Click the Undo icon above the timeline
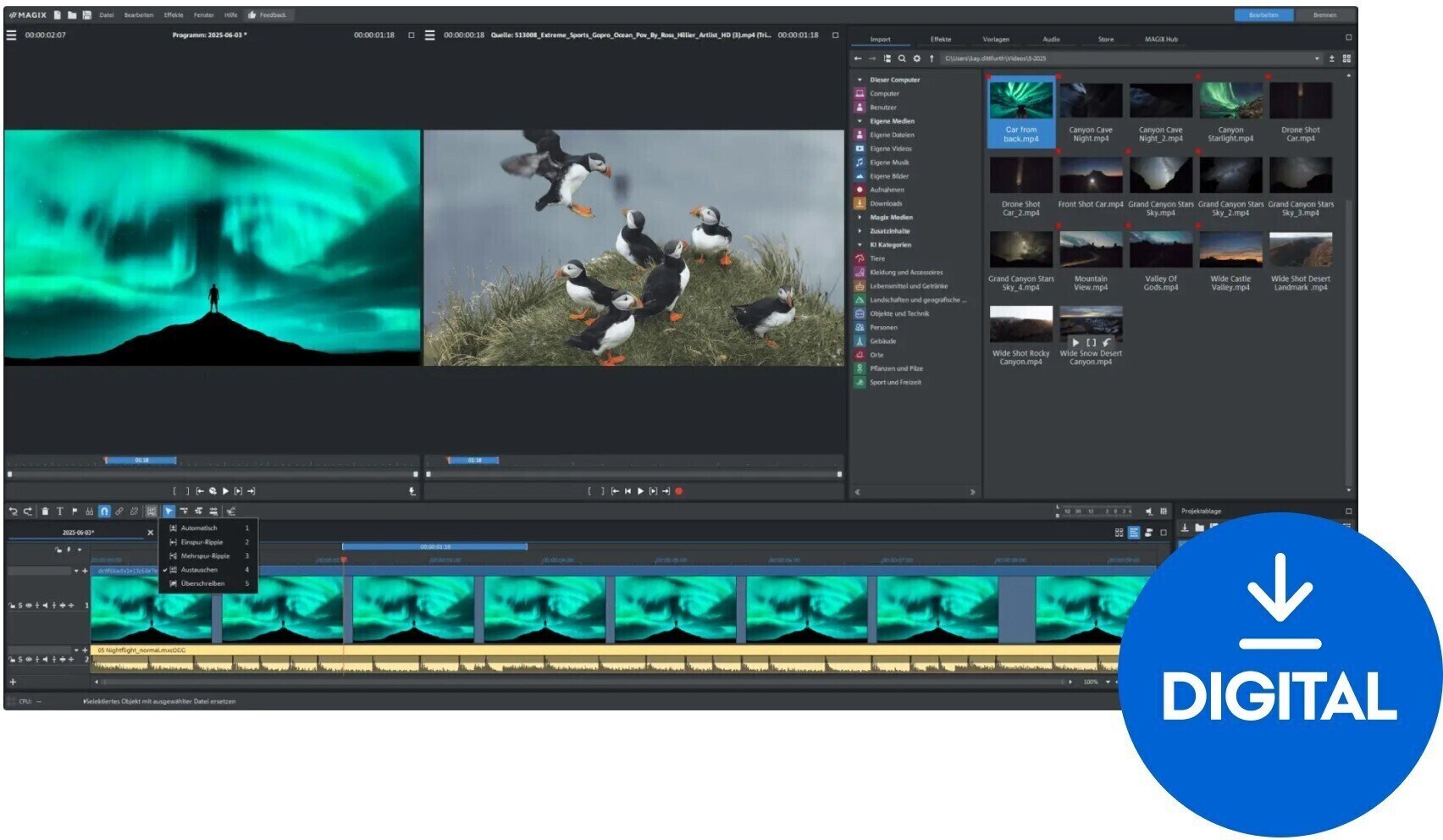 (x=14, y=511)
